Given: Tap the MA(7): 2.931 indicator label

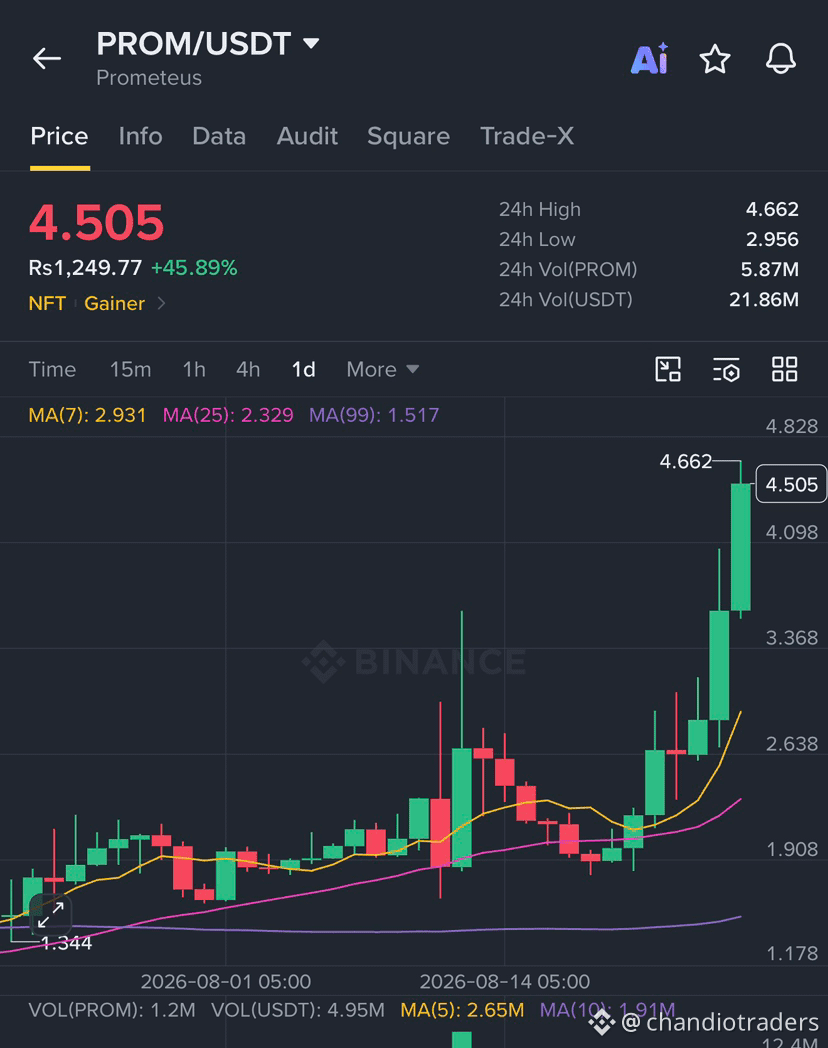Looking at the screenshot, I should (87, 415).
